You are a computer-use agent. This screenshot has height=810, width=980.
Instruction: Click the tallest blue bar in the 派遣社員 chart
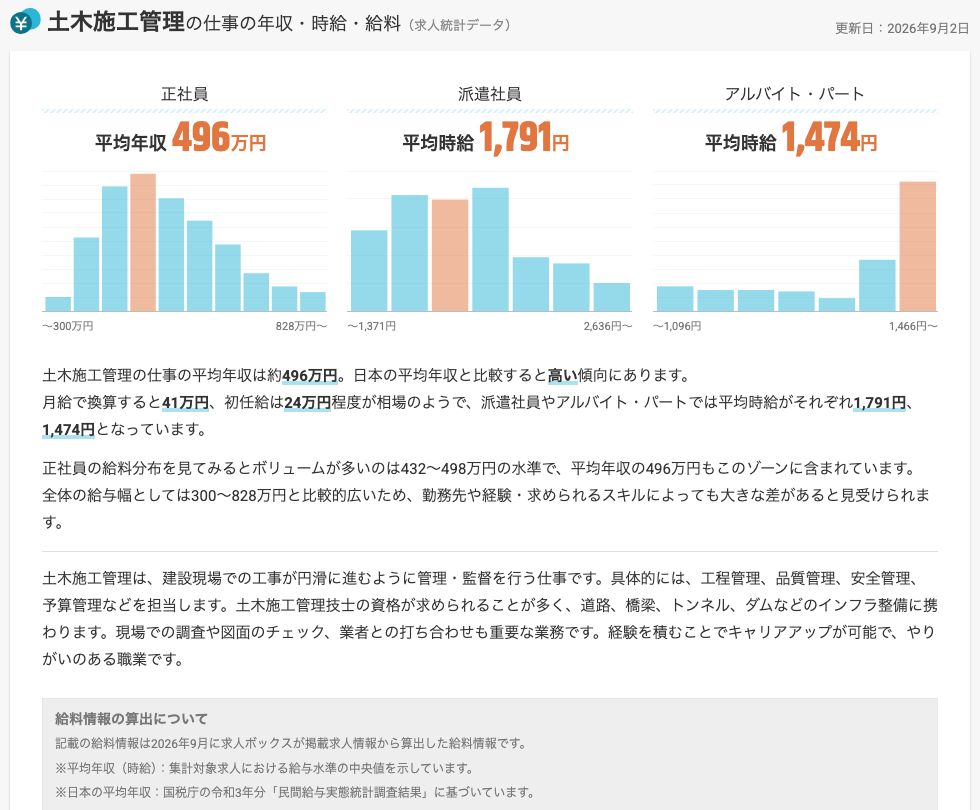click(490, 249)
